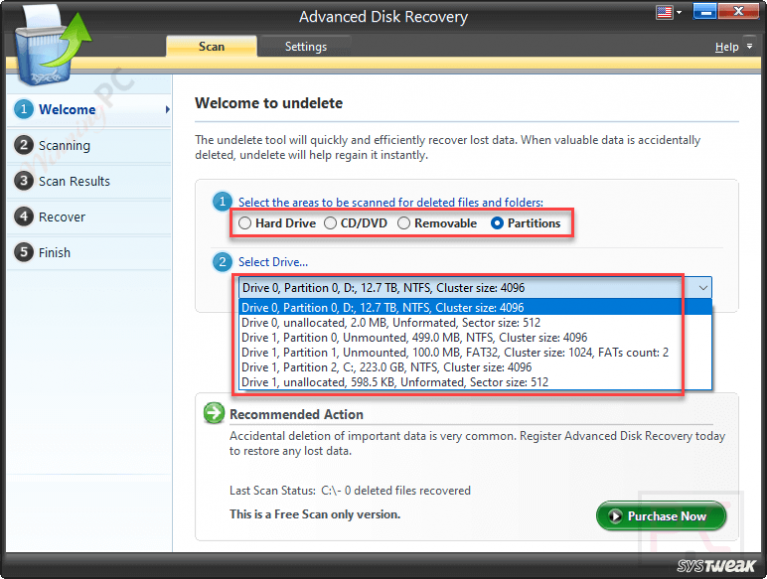Image resolution: width=767 pixels, height=579 pixels.
Task: Choose Drive 0 Partition 0 D: 12.7 TB entry
Action: 474,308
